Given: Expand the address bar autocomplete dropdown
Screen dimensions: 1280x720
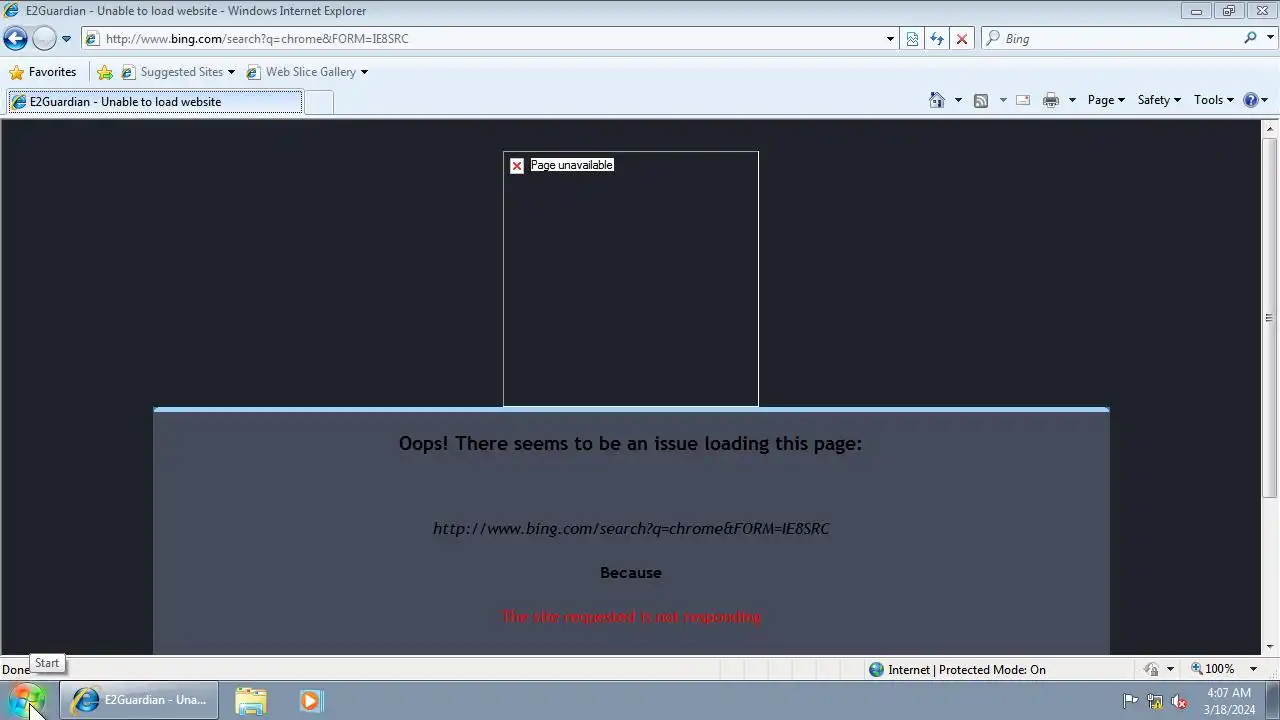Looking at the screenshot, I should 890,39.
